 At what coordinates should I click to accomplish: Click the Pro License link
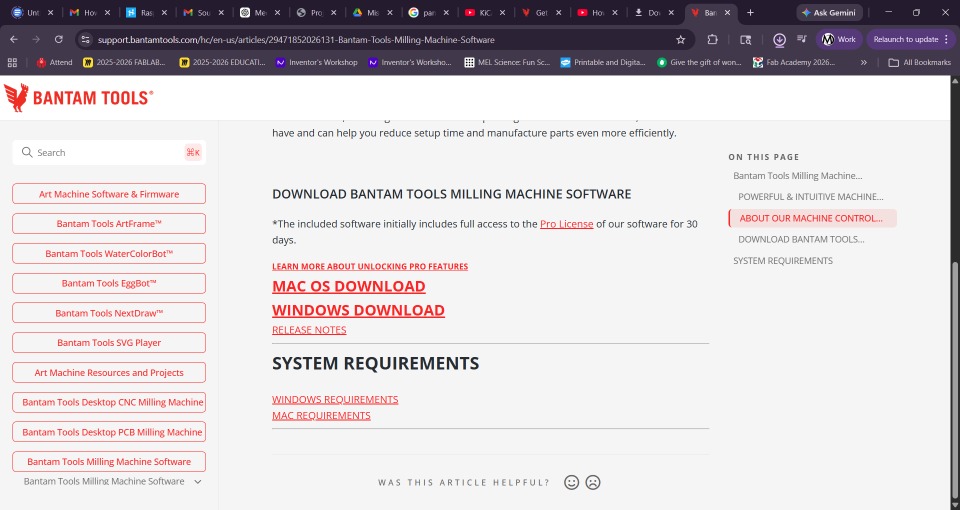[x=566, y=224]
